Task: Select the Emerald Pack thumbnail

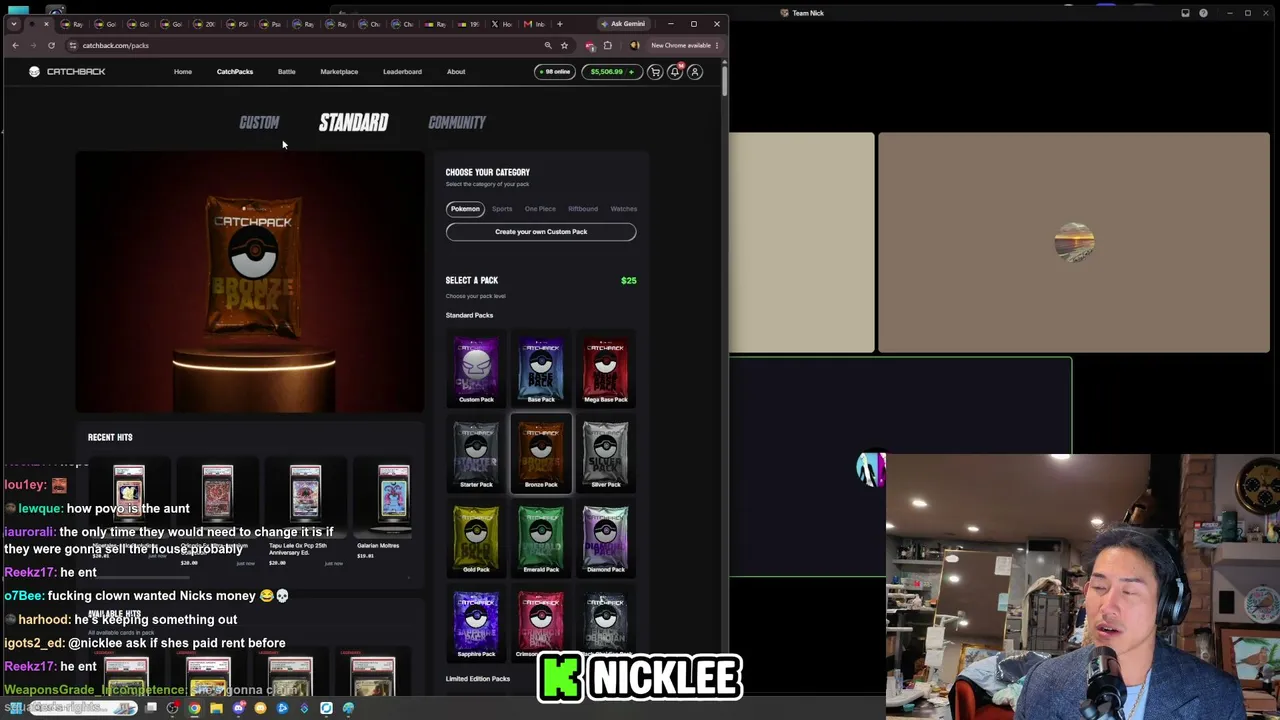Action: (541, 540)
